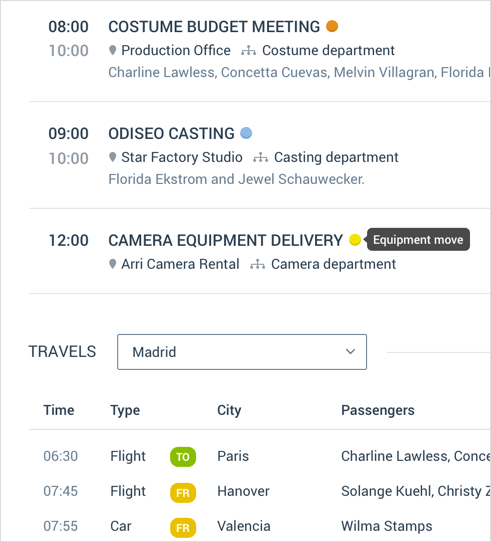
Task: Open the Camera Equipment Delivery event
Action: pos(225,240)
